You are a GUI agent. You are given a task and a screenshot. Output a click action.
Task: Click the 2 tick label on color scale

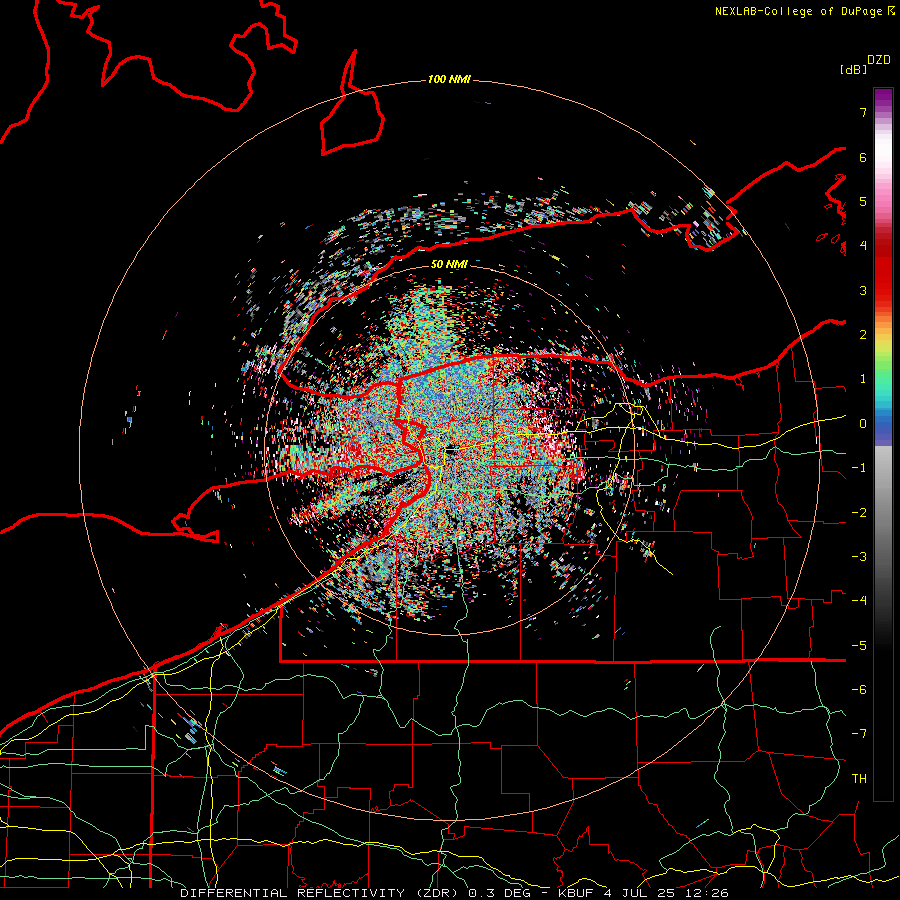coord(863,335)
